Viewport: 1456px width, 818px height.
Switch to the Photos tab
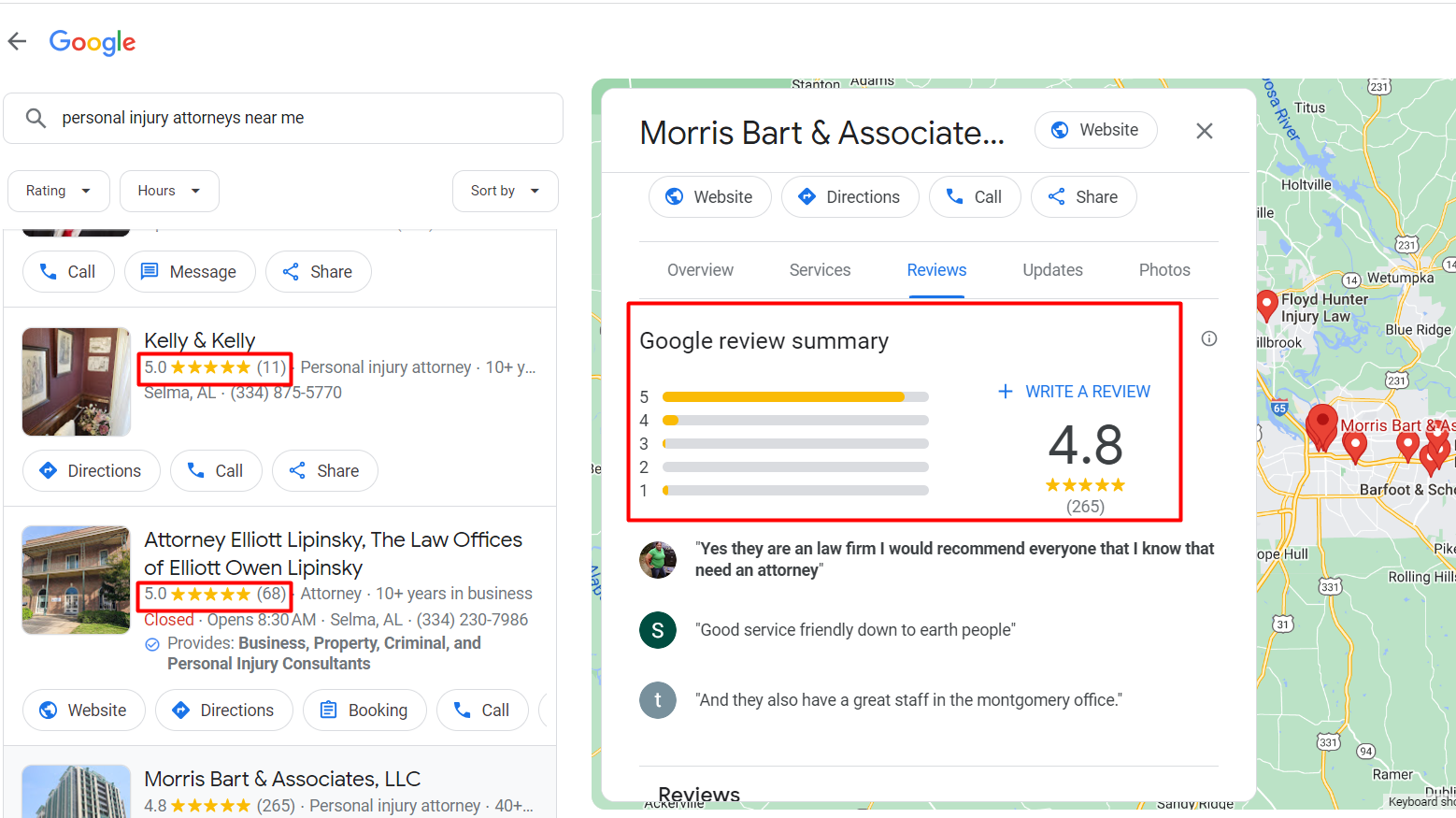(1164, 270)
